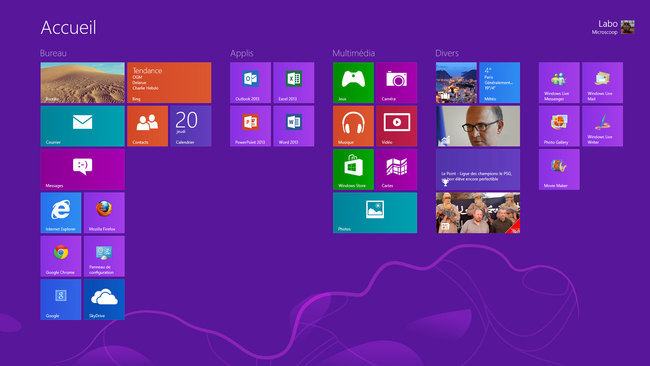Open the Musique headphones tile
Screen dimensions: 650x366
353,126
